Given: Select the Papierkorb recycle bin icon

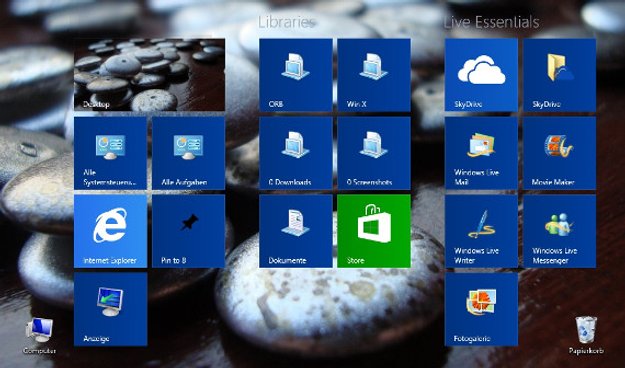Looking at the screenshot, I should [x=586, y=335].
